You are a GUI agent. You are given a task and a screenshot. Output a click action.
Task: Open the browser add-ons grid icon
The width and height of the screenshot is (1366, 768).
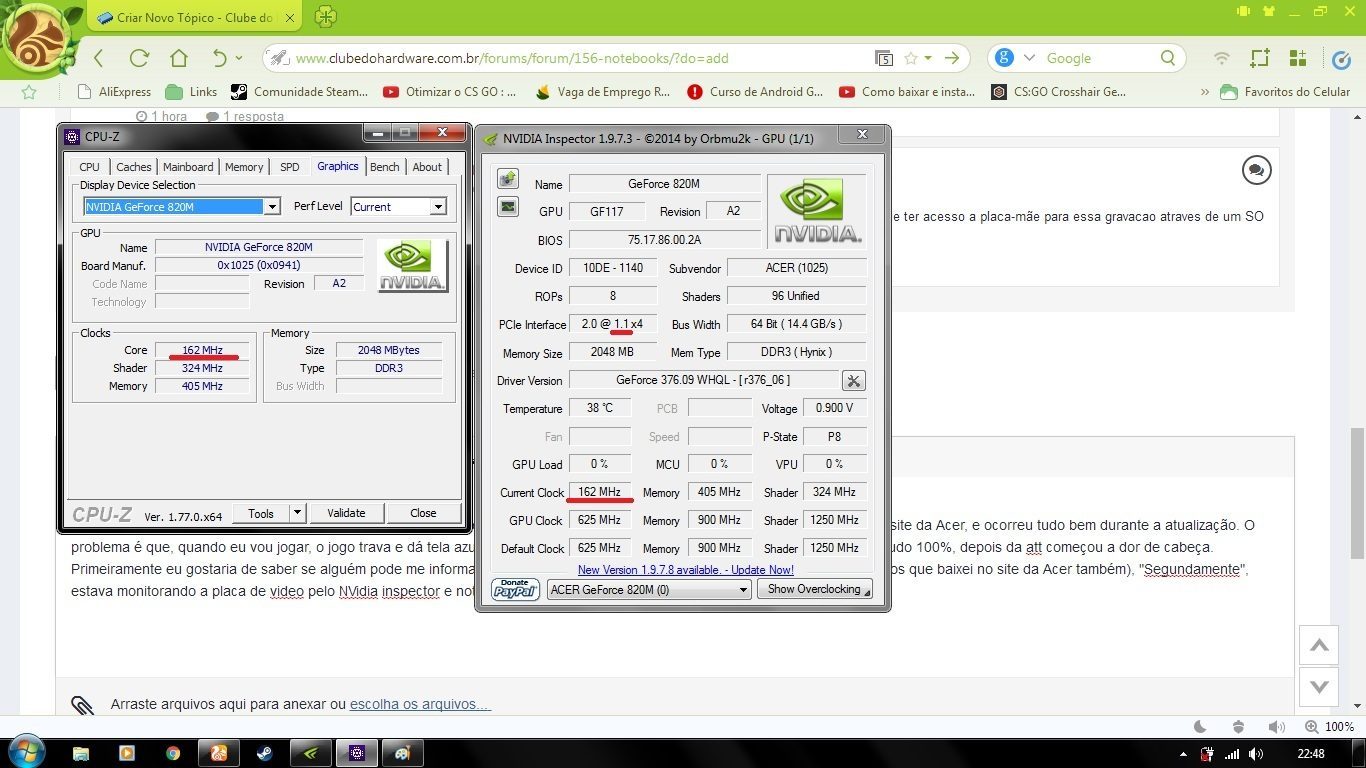(1298, 58)
